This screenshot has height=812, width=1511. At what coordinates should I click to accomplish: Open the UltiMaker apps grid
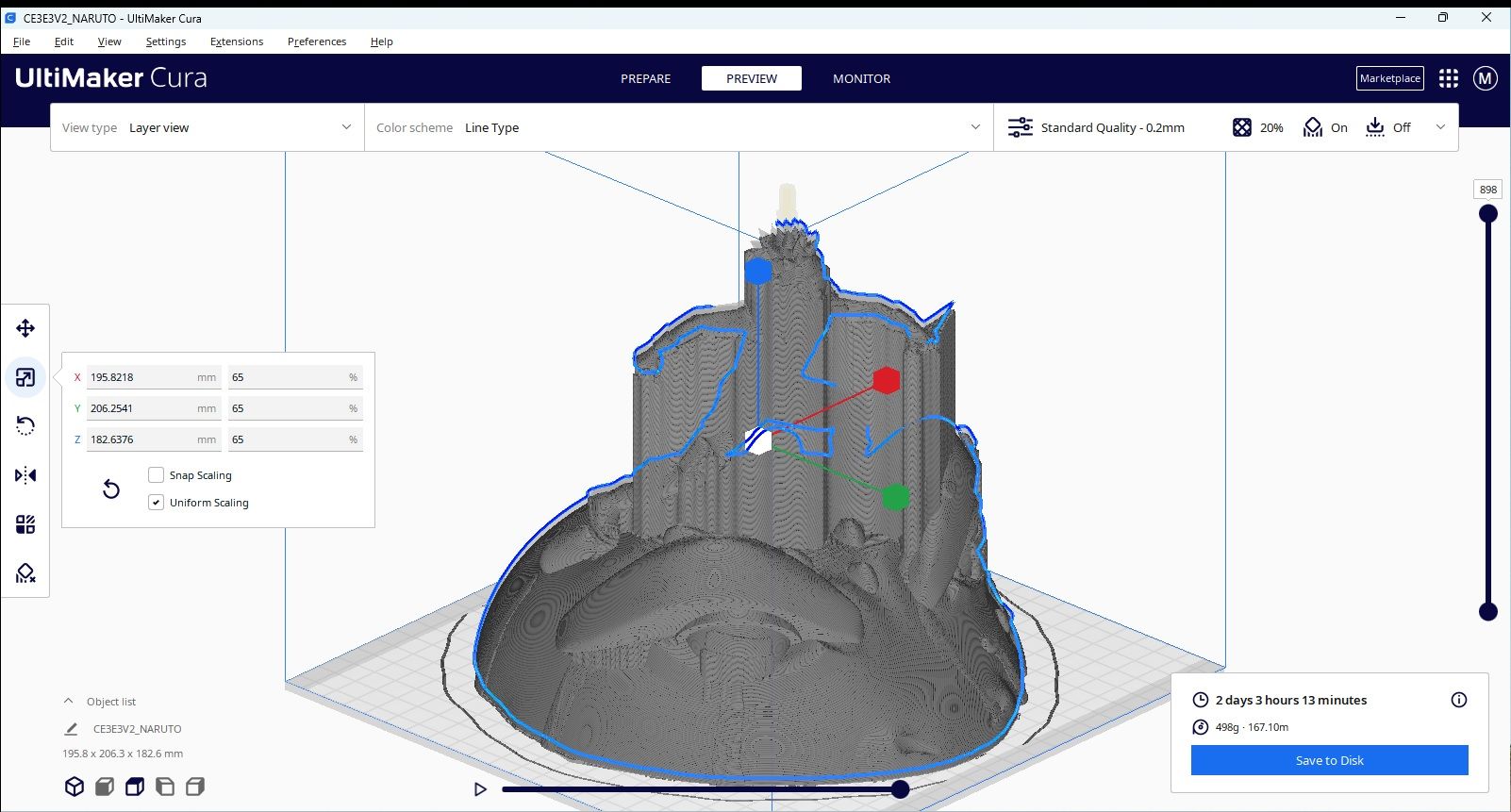(1449, 78)
